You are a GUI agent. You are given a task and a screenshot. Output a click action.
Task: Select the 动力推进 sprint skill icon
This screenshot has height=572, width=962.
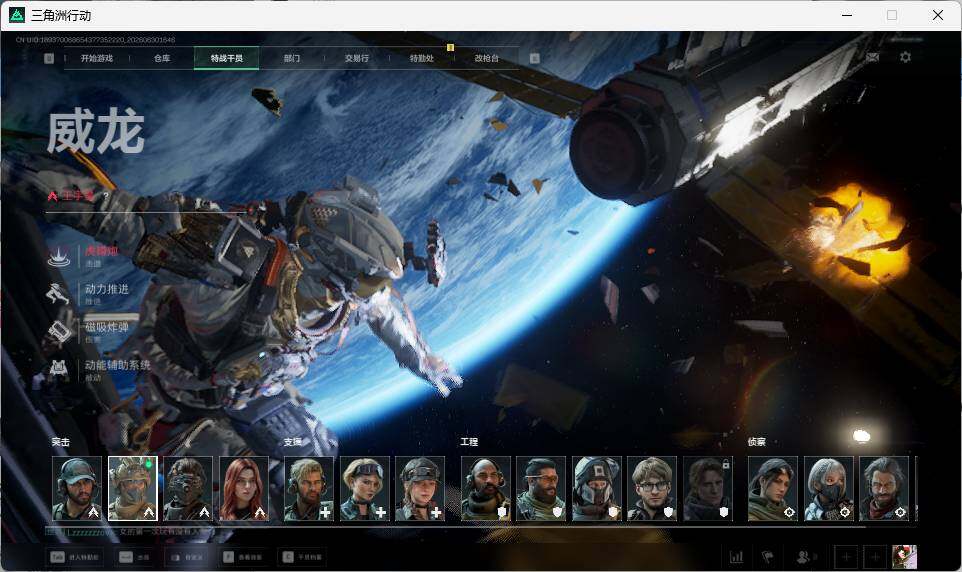click(x=59, y=293)
